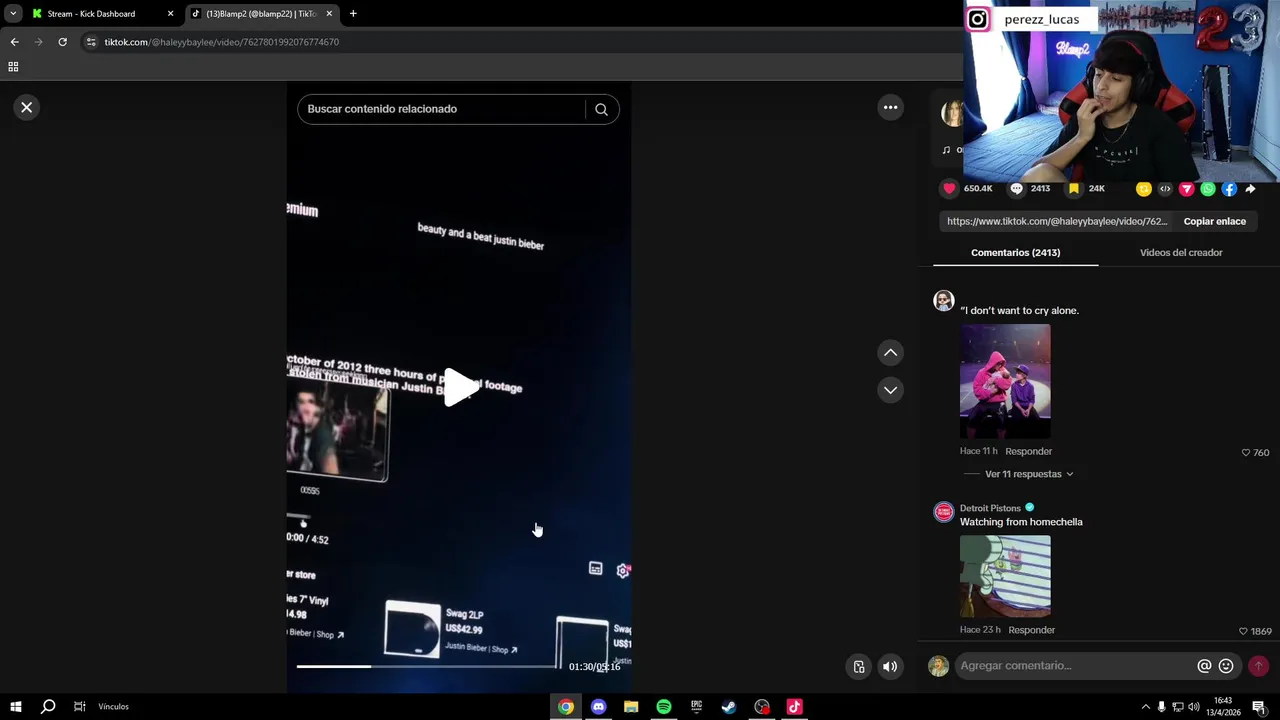Switch to 'Videos del creador' tab
Viewport: 1280px width, 720px height.
1181,253
